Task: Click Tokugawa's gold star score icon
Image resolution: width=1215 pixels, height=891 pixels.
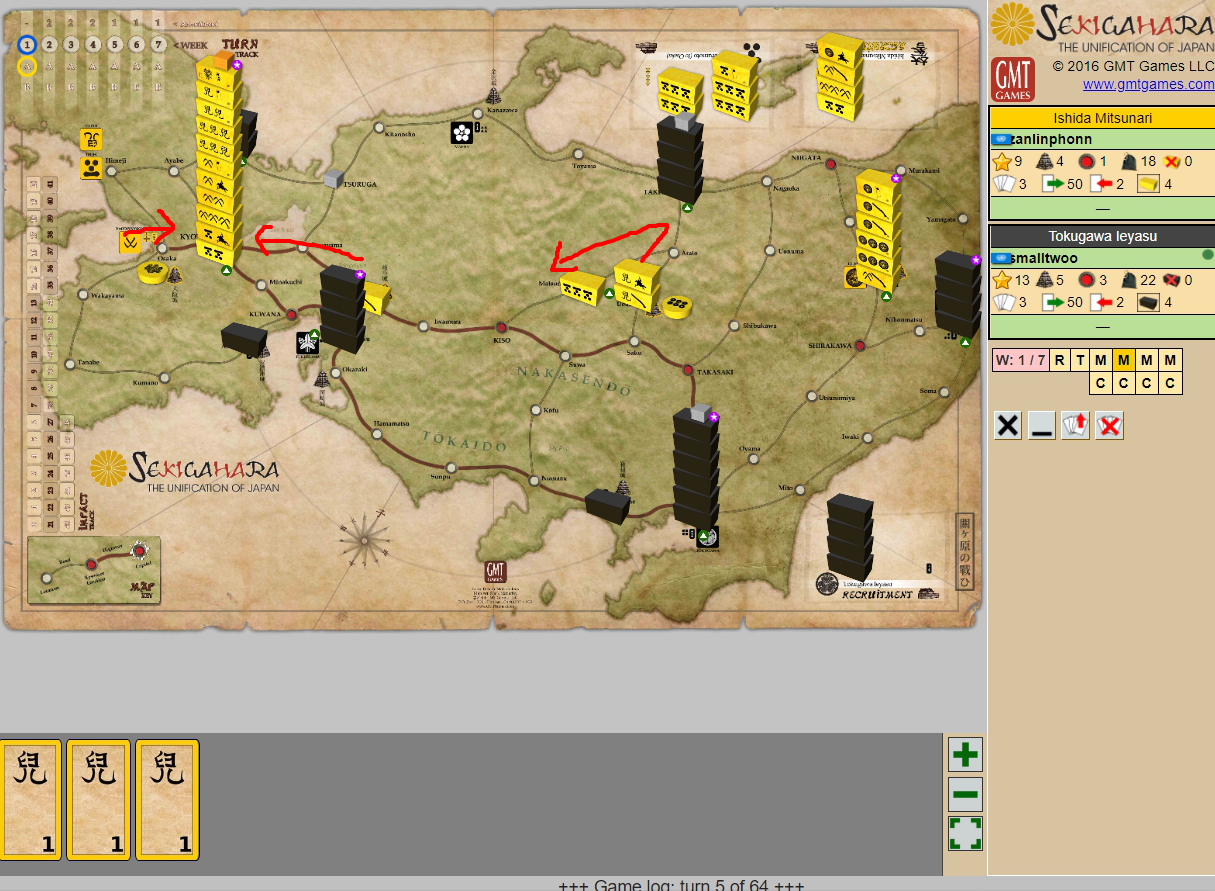Action: click(x=1001, y=280)
